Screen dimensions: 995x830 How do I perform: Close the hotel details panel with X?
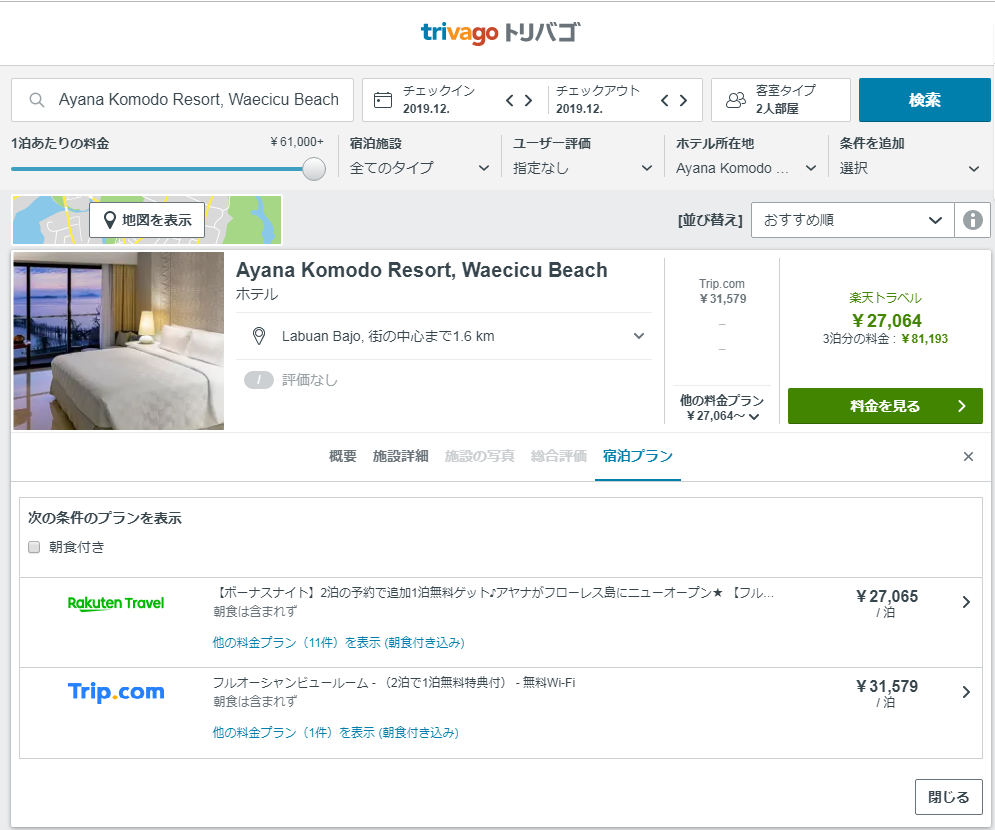[968, 456]
